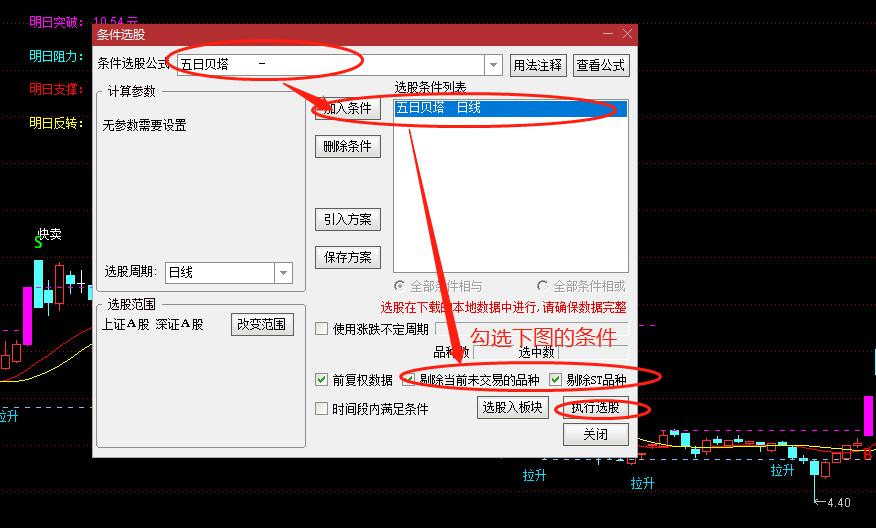Close the 条件选股 dialog with X
The width and height of the screenshot is (876, 528).
pos(627,34)
